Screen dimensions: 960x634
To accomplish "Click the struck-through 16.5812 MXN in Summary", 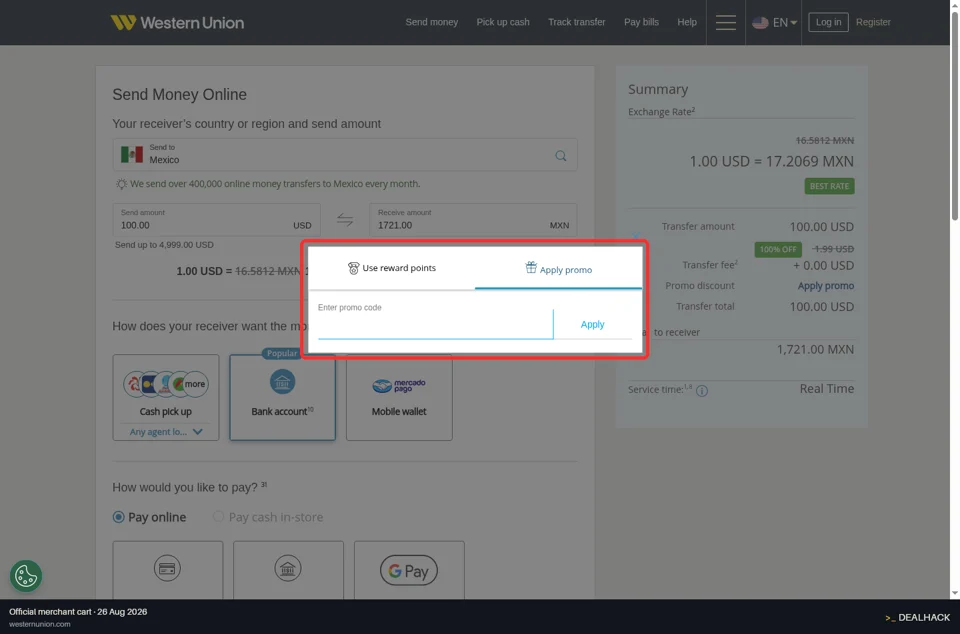I will click(824, 140).
